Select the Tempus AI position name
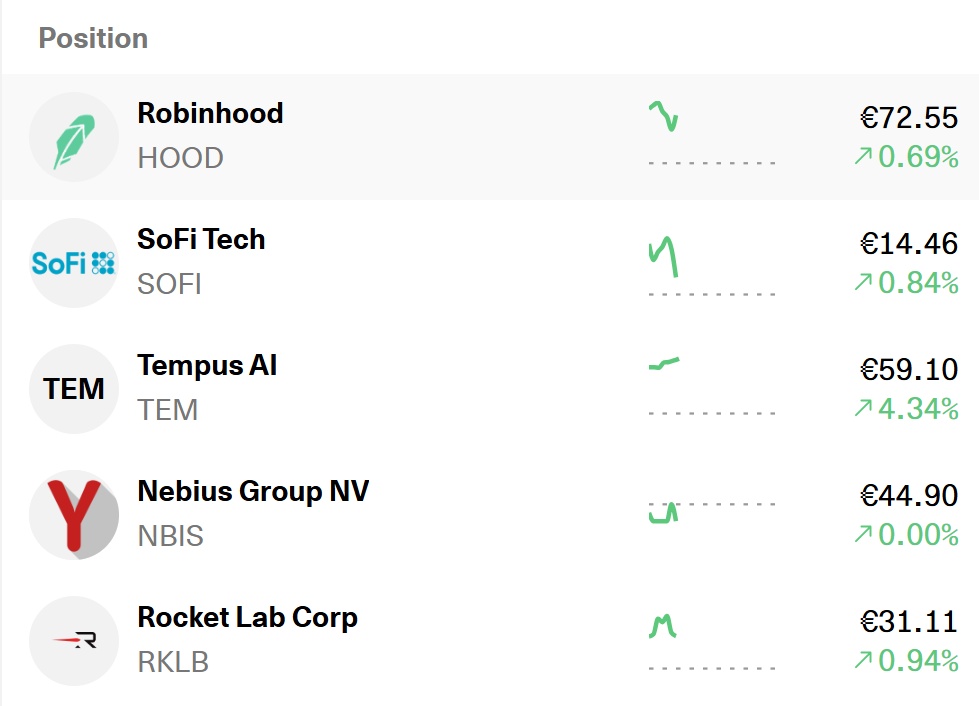This screenshot has width=979, height=706. tap(207, 366)
